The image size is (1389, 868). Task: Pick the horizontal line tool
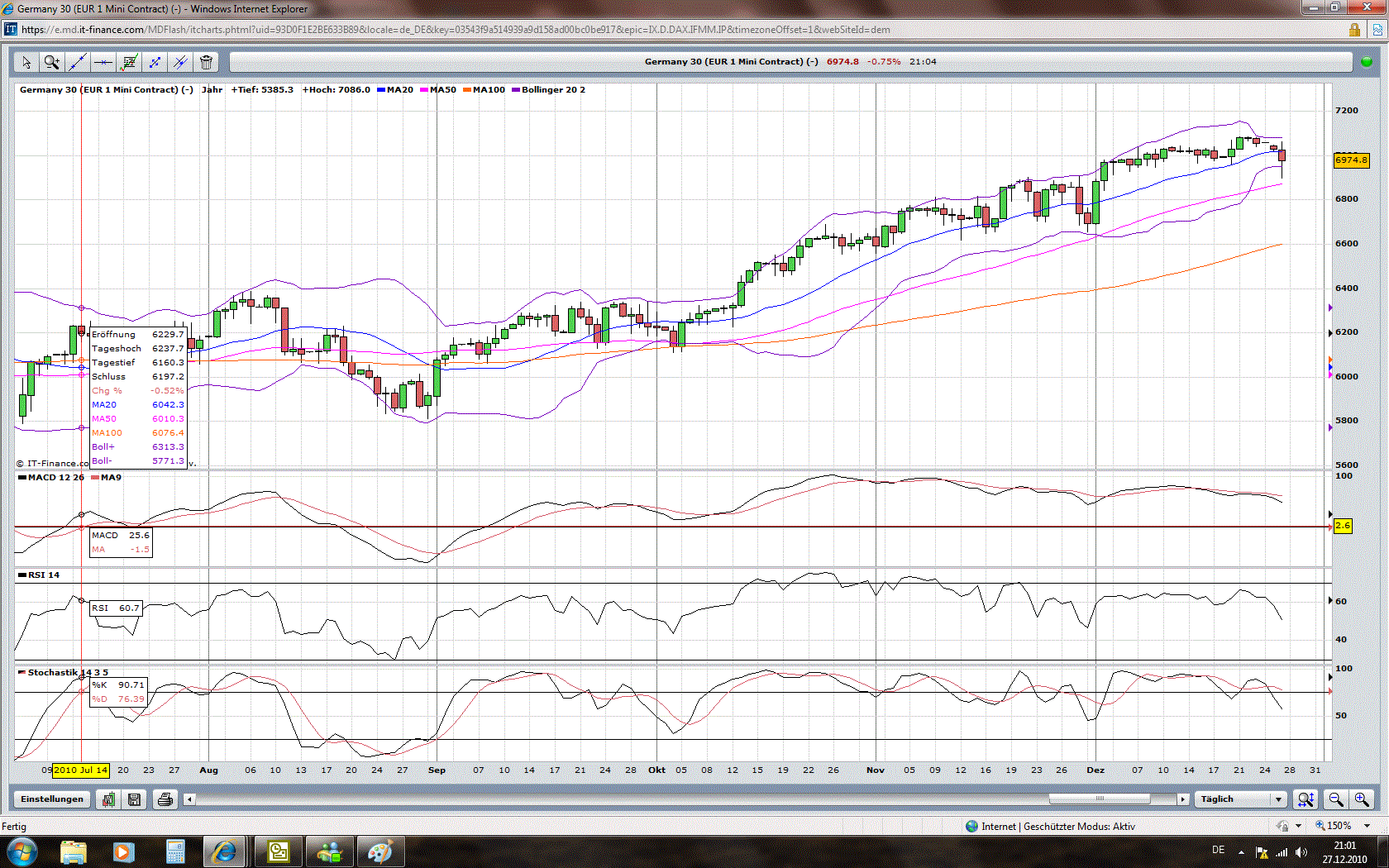[x=103, y=62]
